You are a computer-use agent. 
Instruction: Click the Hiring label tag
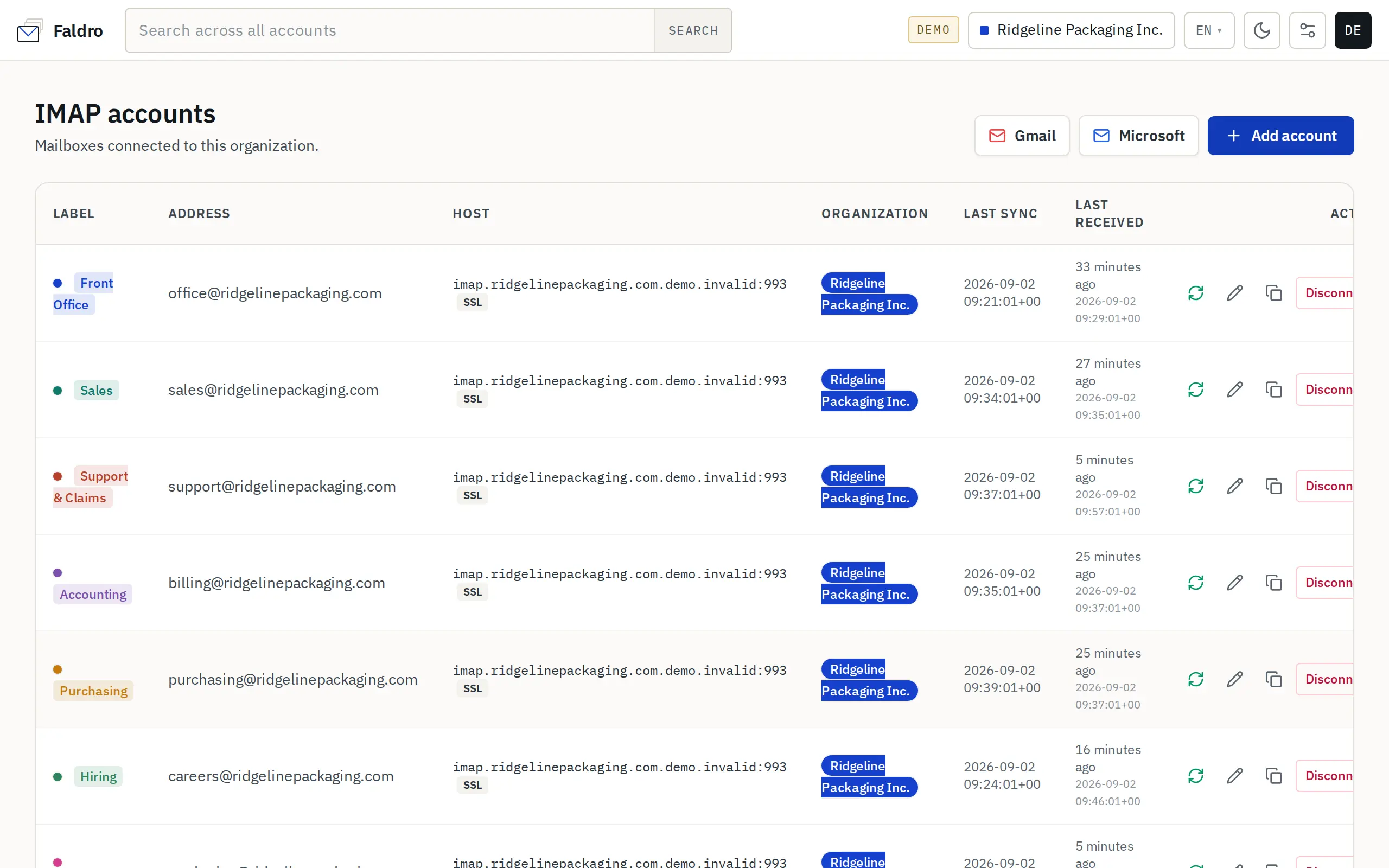point(98,776)
